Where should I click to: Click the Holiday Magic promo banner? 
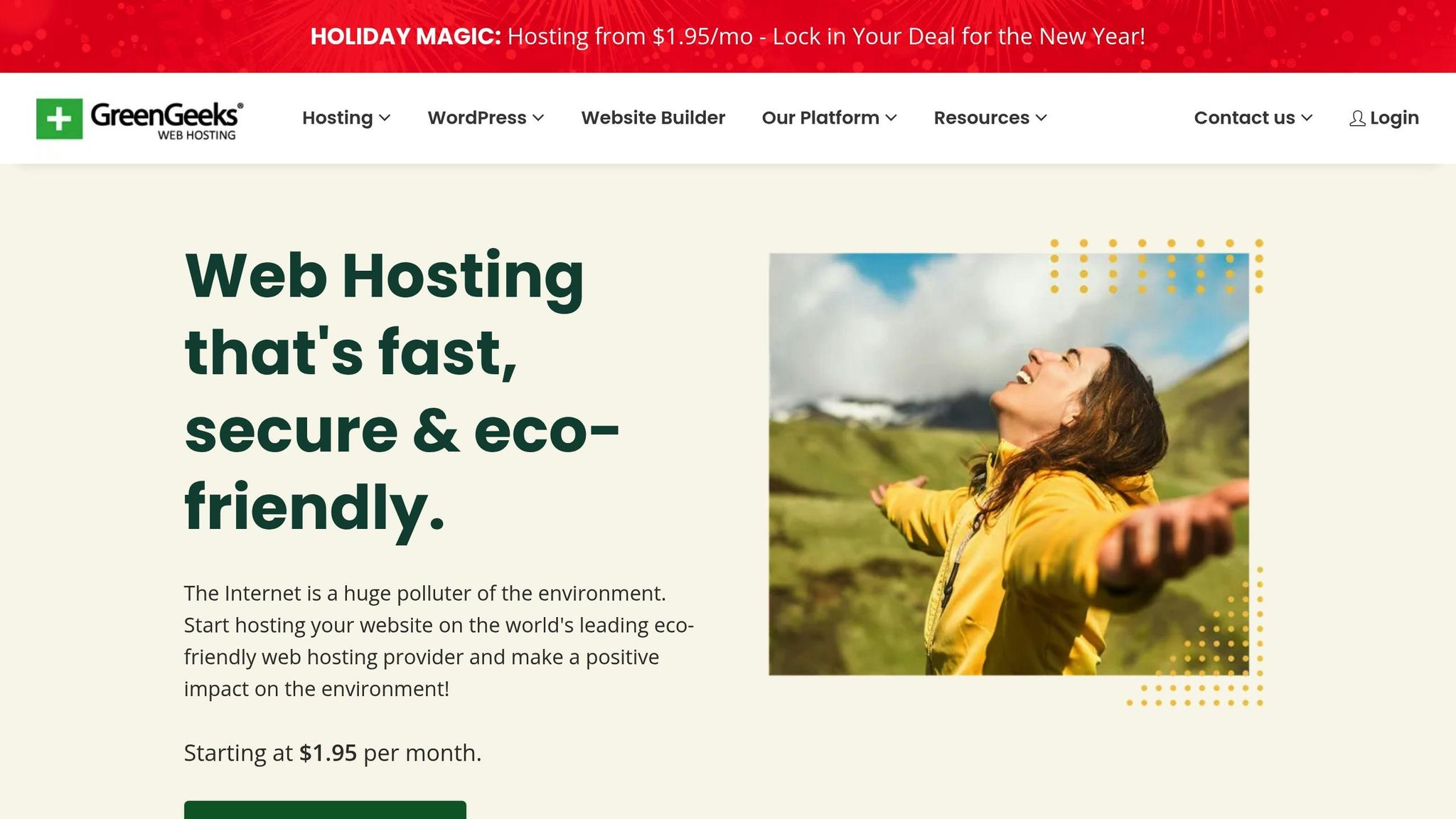728,36
